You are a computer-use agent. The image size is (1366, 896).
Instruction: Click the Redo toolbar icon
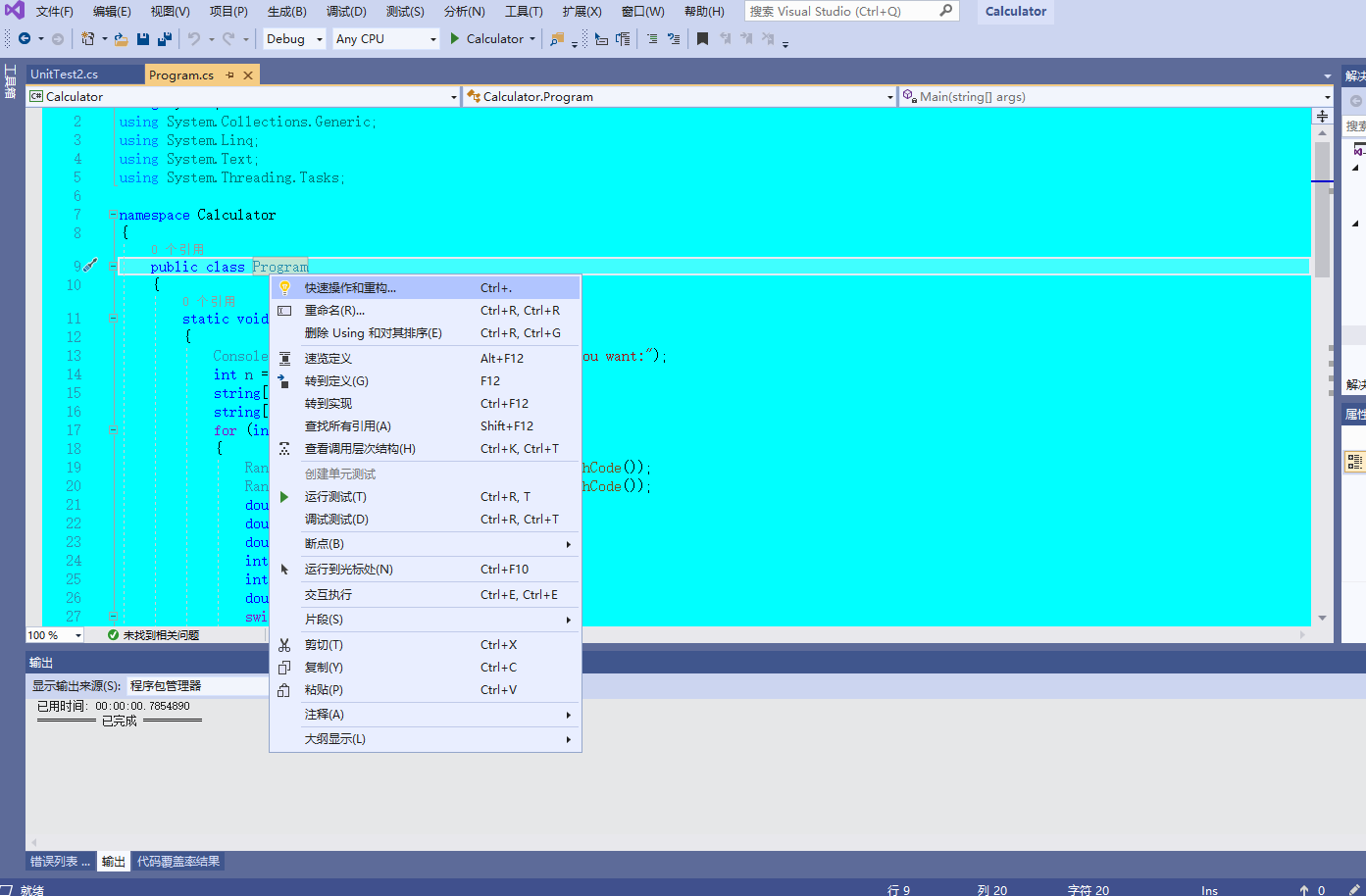tap(228, 39)
